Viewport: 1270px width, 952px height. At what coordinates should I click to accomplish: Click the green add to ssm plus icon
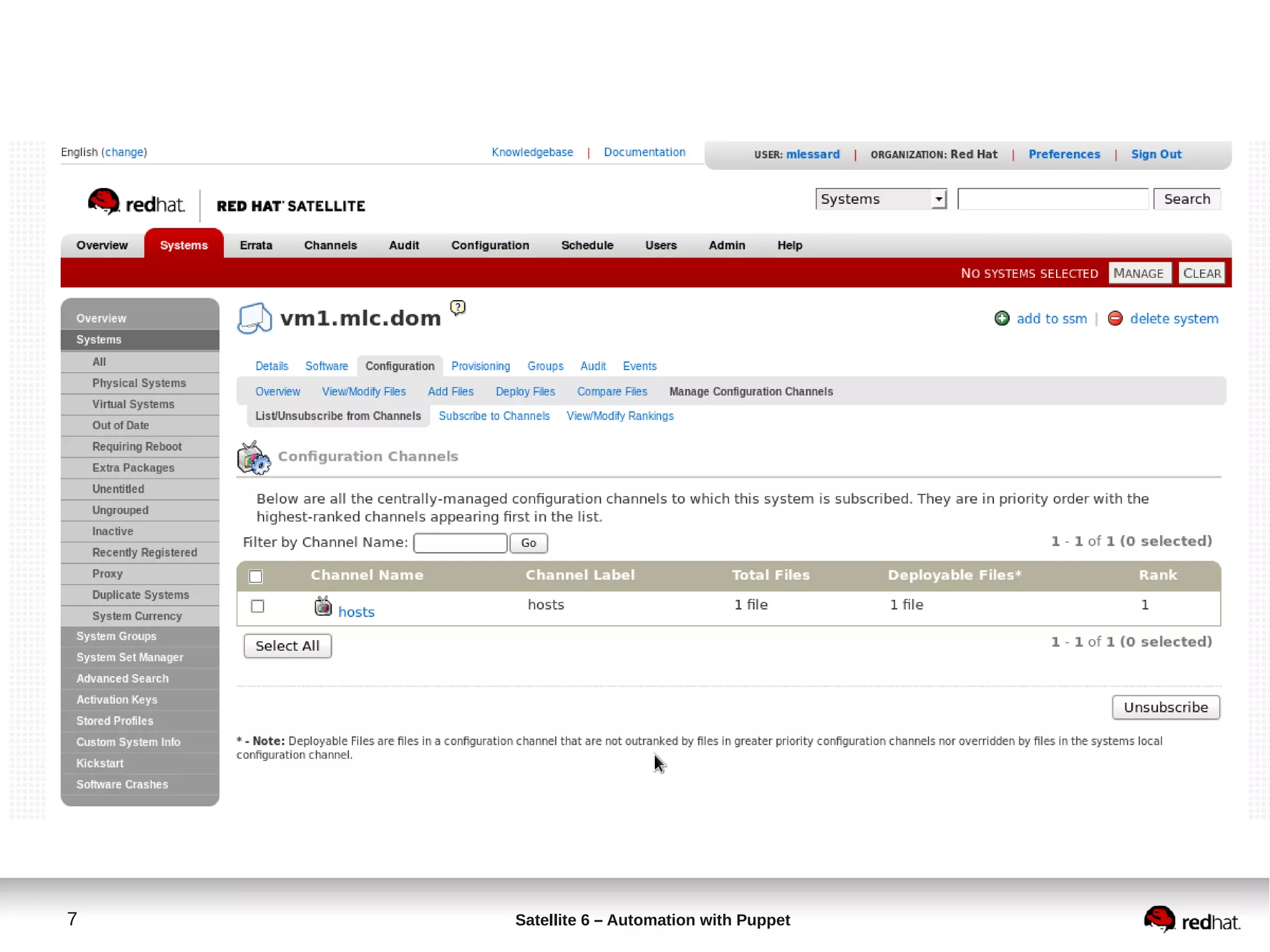[1001, 318]
